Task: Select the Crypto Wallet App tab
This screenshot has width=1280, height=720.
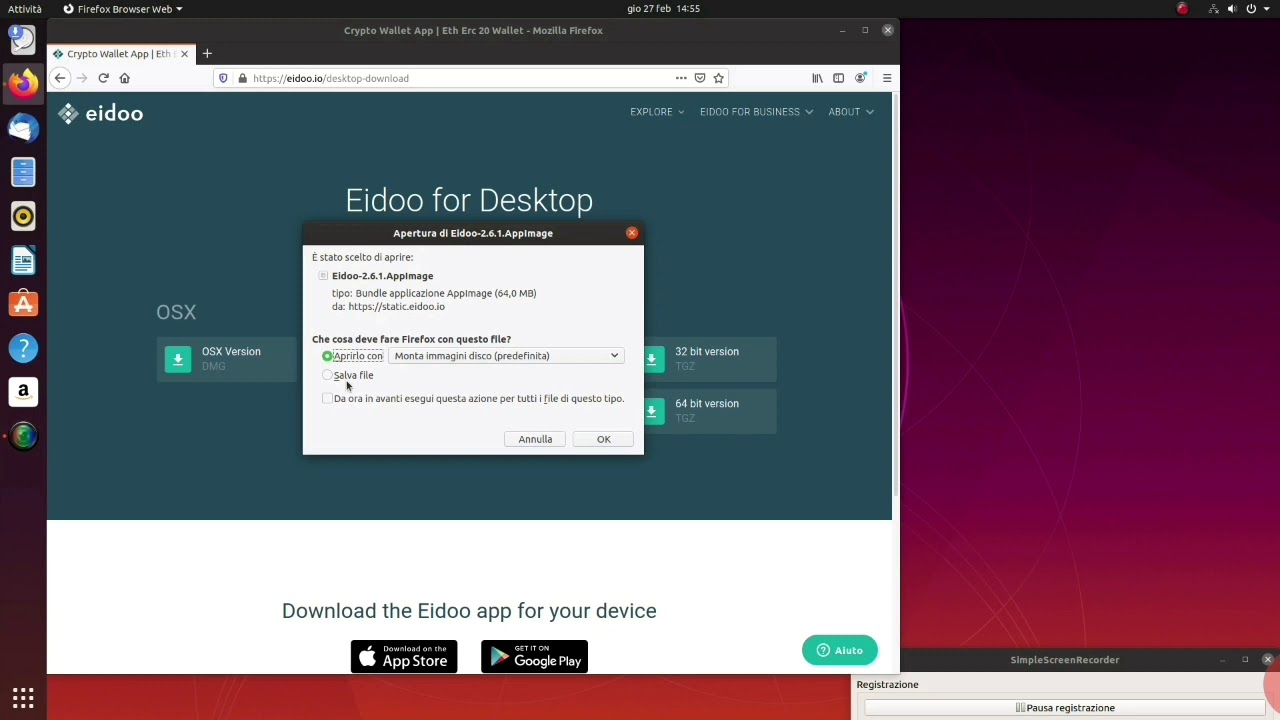Action: pyautogui.click(x=120, y=54)
